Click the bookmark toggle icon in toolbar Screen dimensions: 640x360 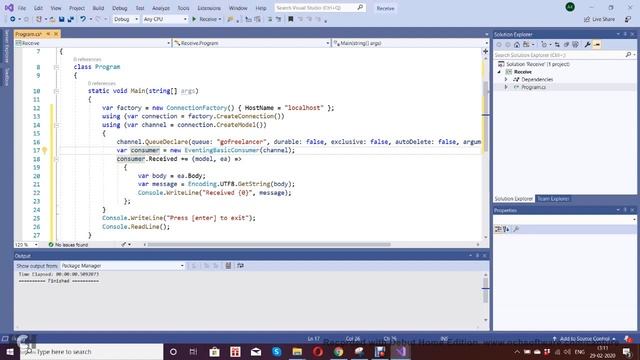point(291,19)
